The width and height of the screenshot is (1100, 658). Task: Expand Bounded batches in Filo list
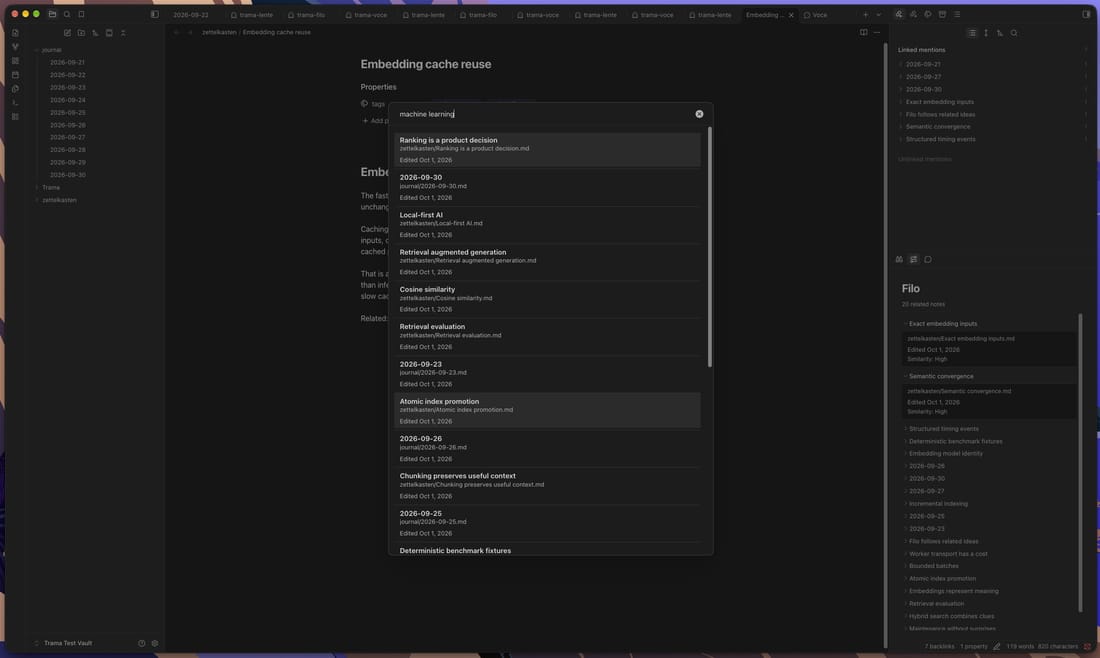point(905,566)
